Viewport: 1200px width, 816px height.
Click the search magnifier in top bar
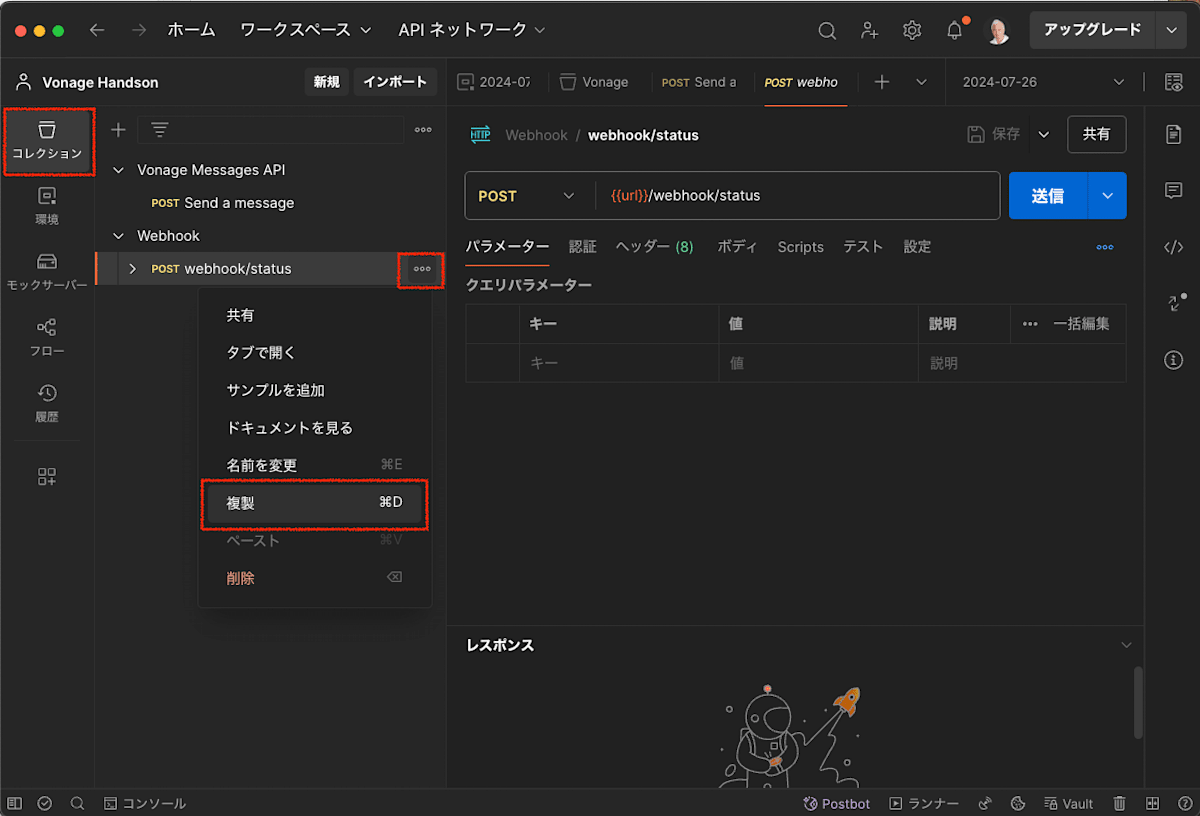[x=827, y=31]
